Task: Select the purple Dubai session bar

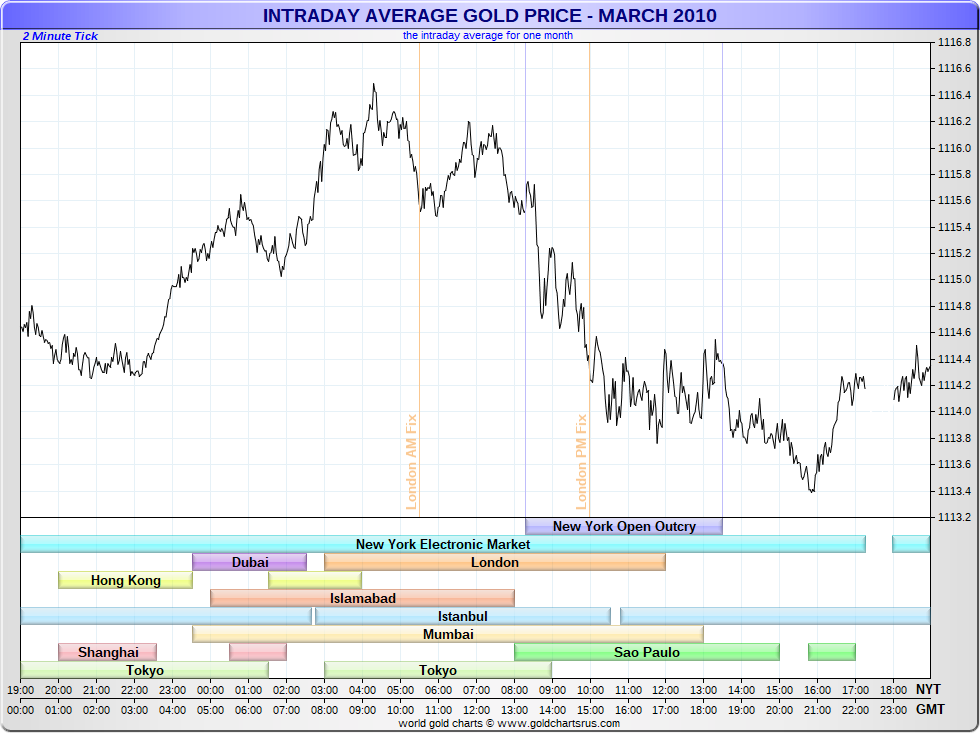Action: point(249,562)
